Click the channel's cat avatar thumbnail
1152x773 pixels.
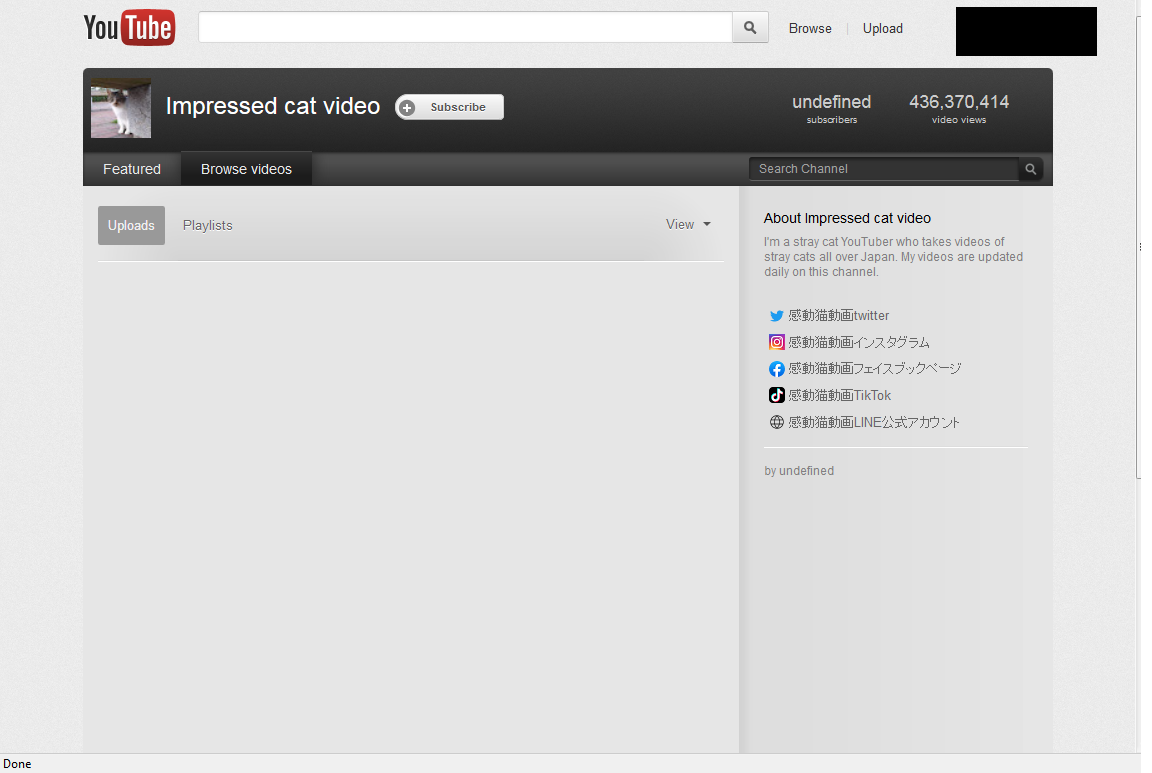click(121, 108)
